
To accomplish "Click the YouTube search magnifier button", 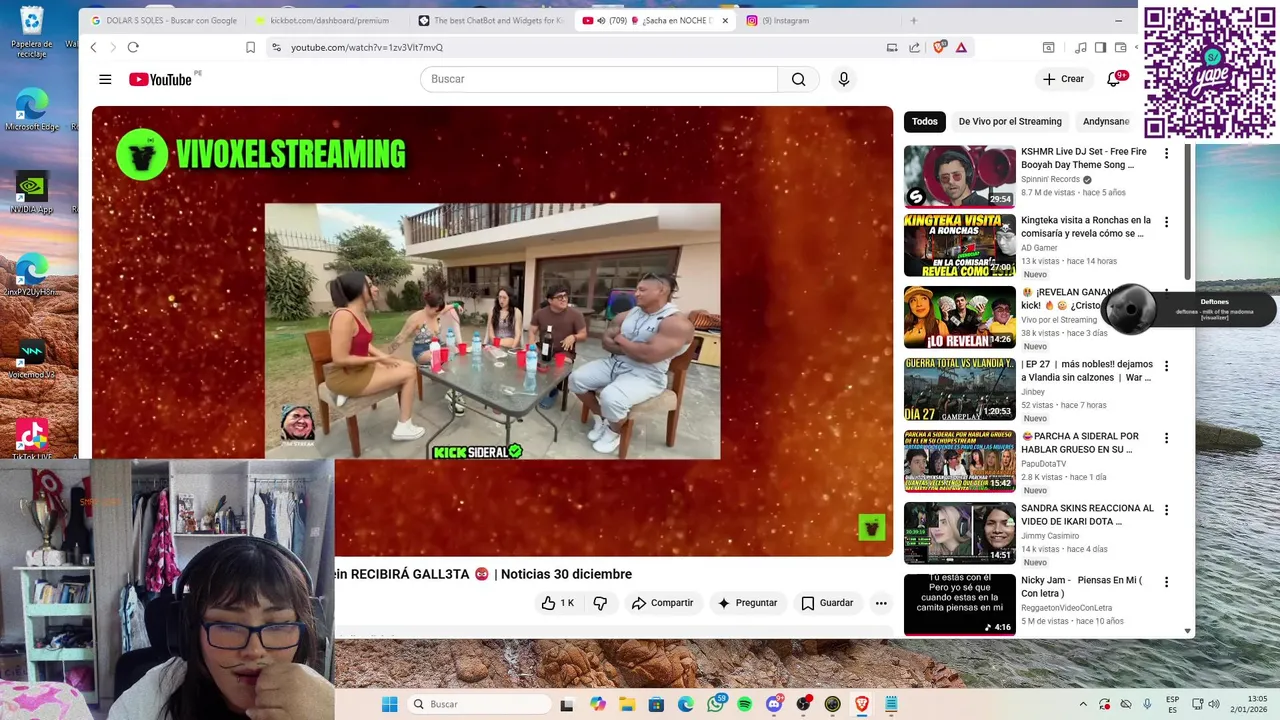I will [x=798, y=79].
